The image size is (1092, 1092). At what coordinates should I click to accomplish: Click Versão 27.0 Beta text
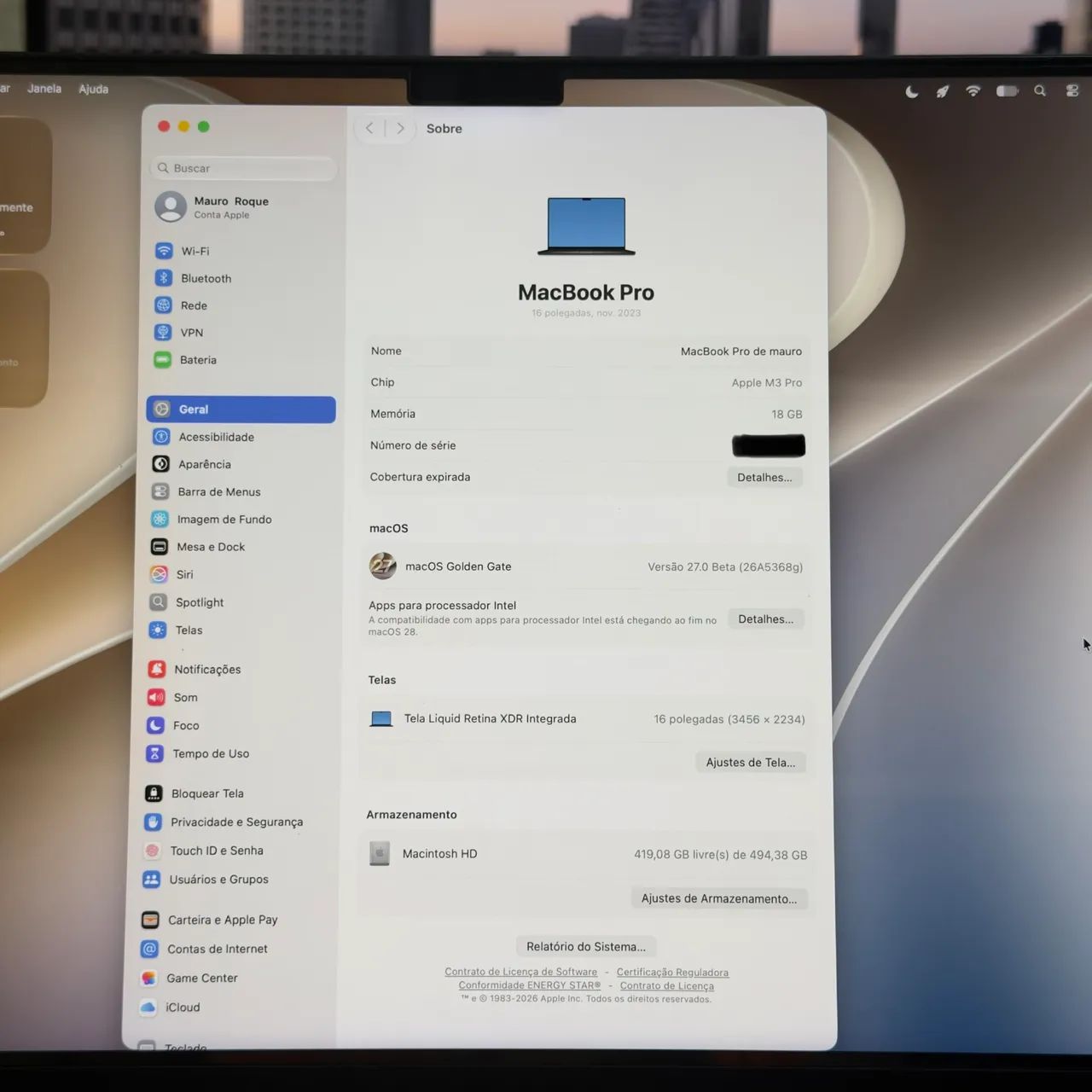coord(725,567)
